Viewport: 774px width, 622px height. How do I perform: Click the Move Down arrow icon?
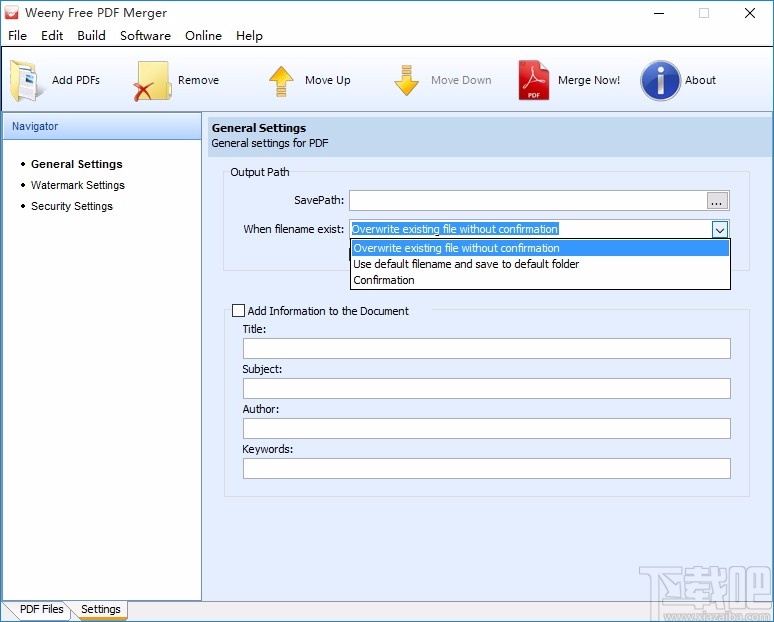pos(406,81)
